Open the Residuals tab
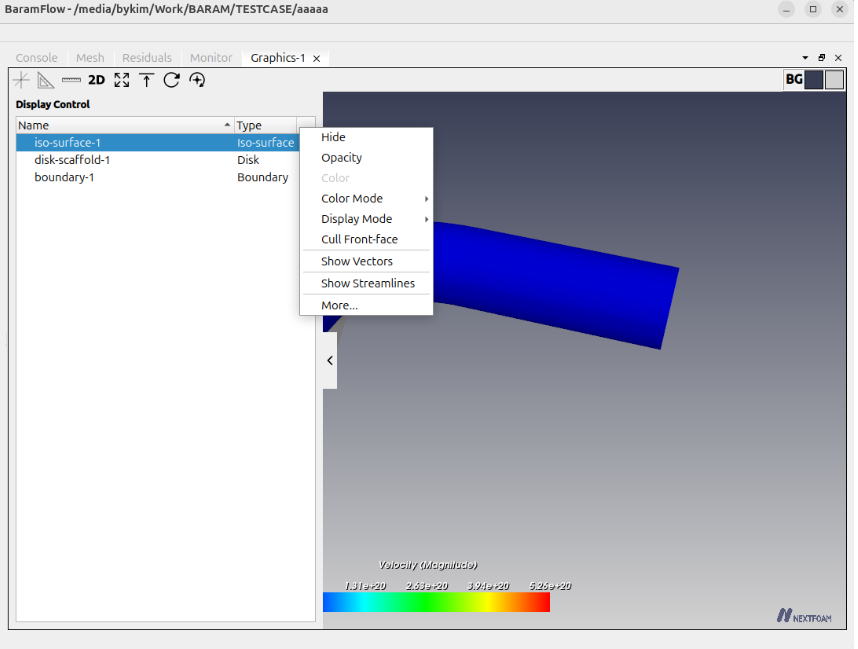The image size is (858, 649). [x=147, y=58]
